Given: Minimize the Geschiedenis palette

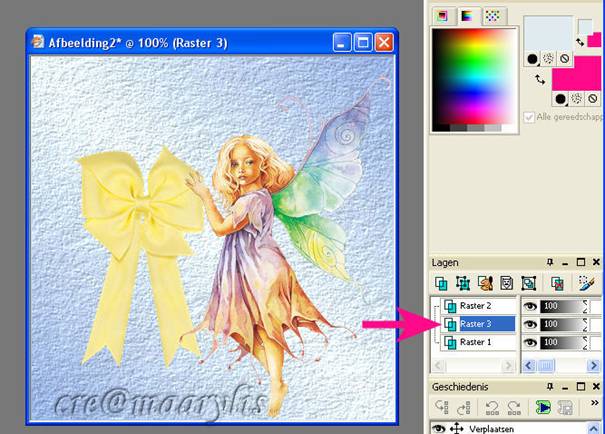Looking at the screenshot, I should click(x=565, y=387).
